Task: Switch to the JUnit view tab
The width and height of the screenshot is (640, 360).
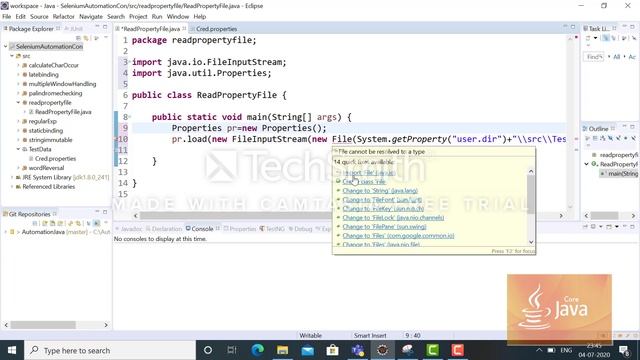Action: 74,29
